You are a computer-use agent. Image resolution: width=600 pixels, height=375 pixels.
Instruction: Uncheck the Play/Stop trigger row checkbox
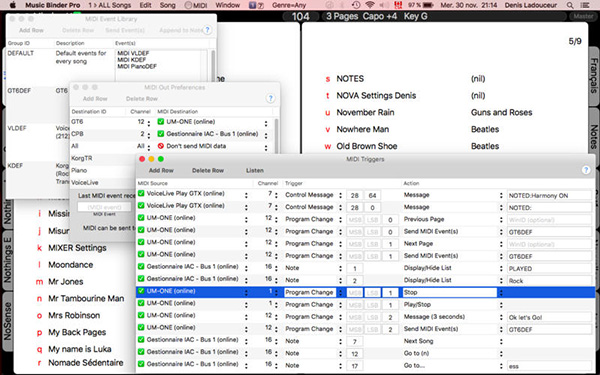tap(141, 303)
